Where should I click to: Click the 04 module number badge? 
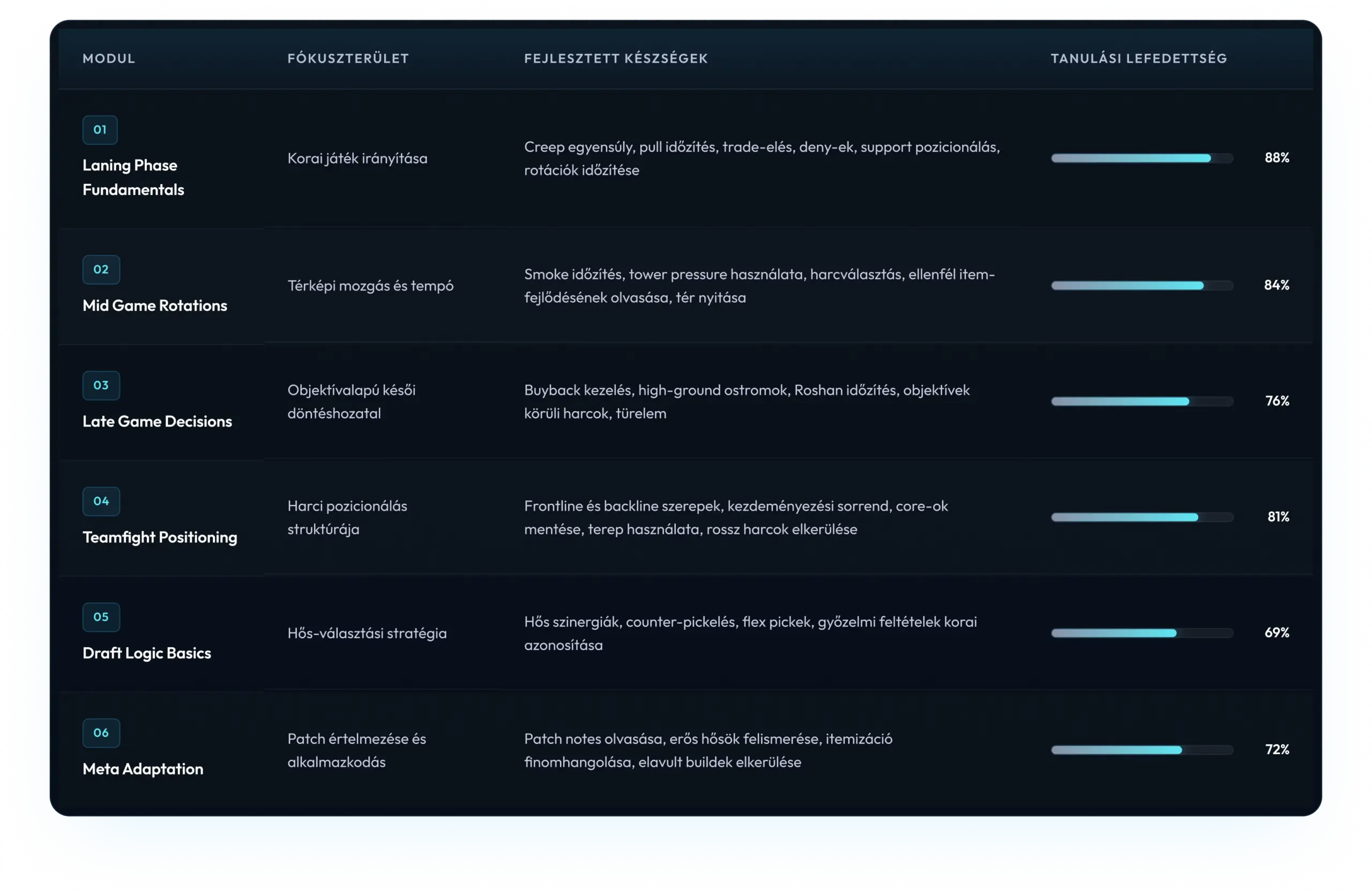101,501
